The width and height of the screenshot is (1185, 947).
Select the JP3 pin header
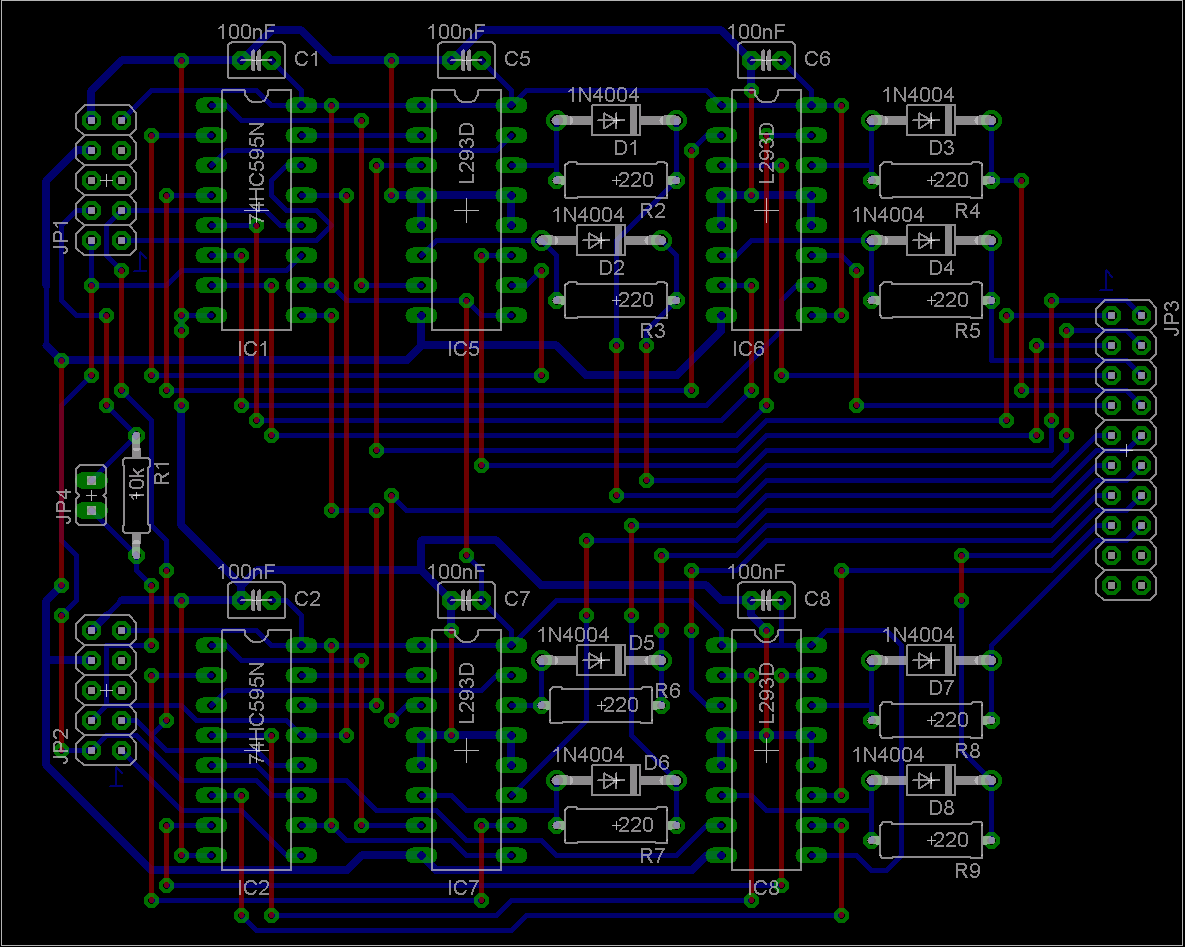(1126, 450)
